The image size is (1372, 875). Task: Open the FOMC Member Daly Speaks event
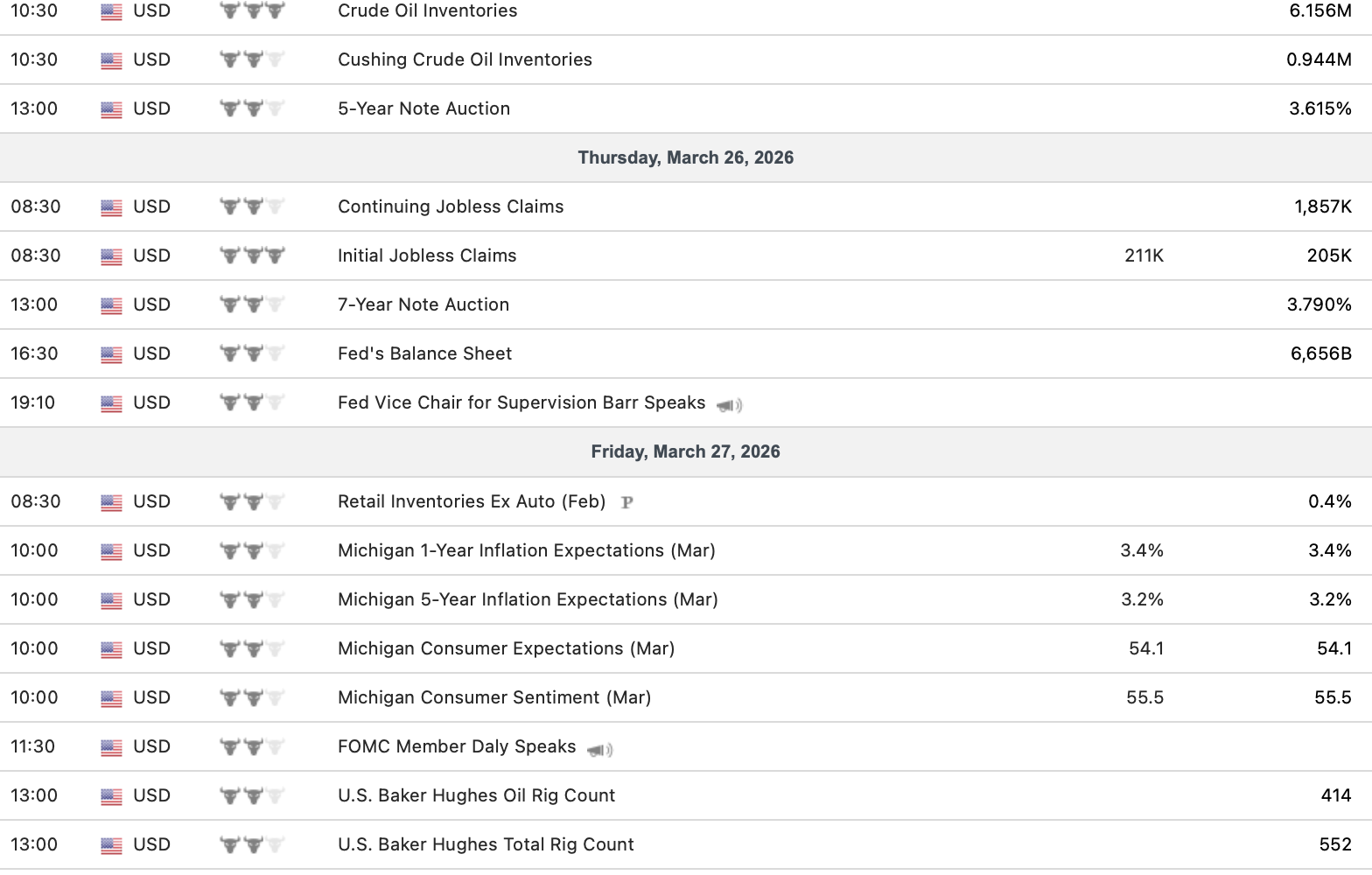[457, 746]
